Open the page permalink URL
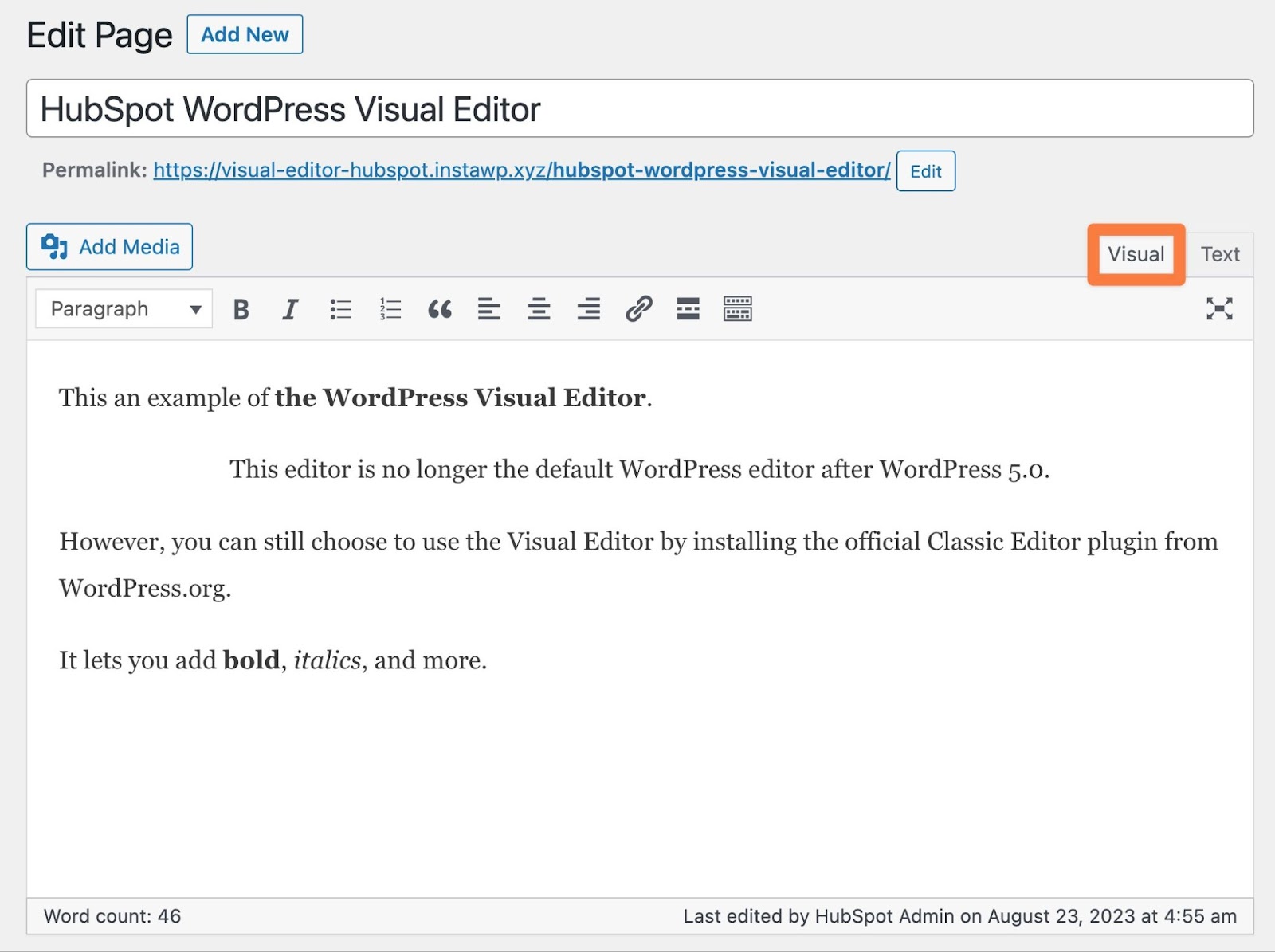The width and height of the screenshot is (1275, 952). coord(522,170)
